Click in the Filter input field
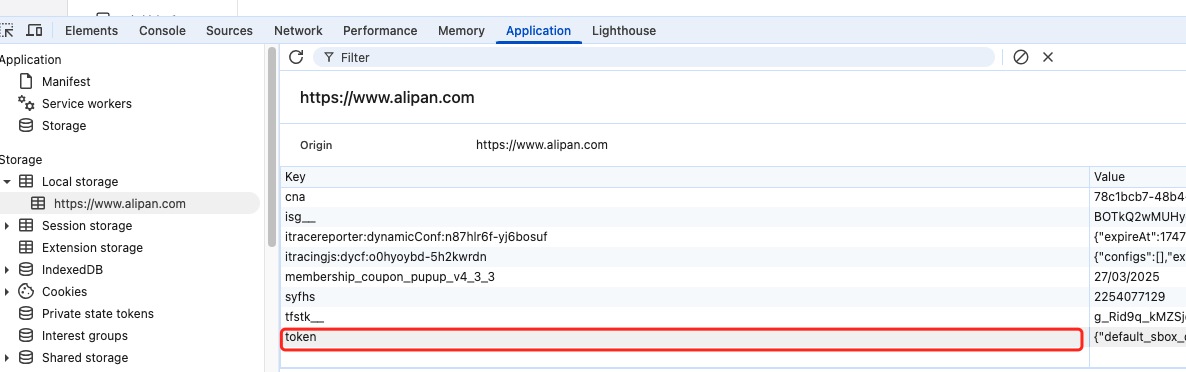The height and width of the screenshot is (372, 1186). [654, 57]
